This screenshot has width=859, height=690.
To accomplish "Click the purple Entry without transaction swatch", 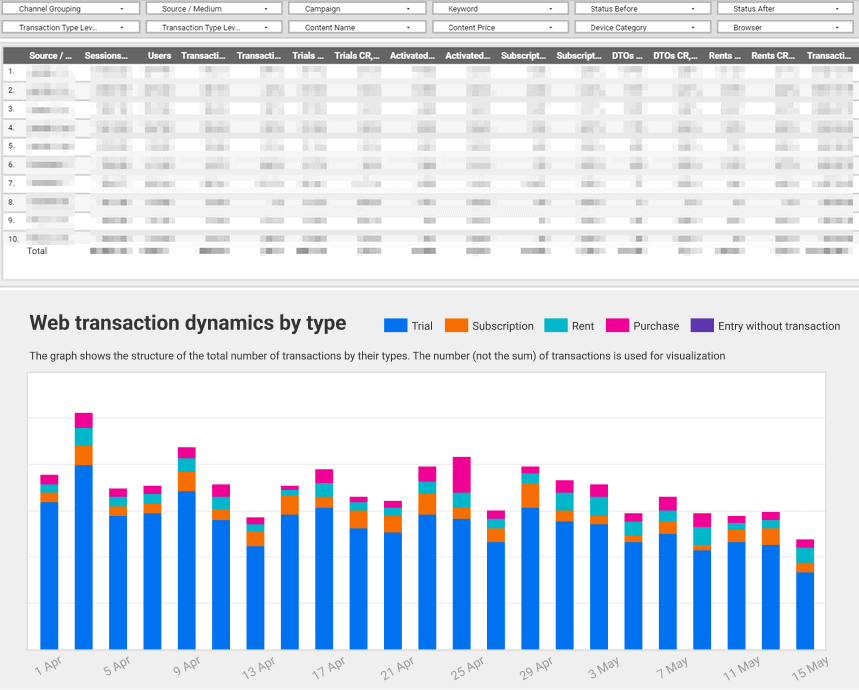I will pos(702,326).
